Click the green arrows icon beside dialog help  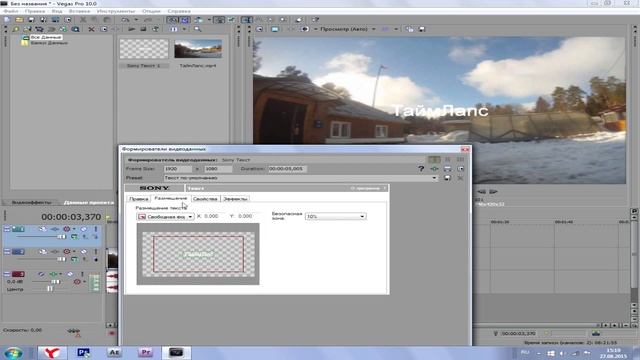click(434, 169)
